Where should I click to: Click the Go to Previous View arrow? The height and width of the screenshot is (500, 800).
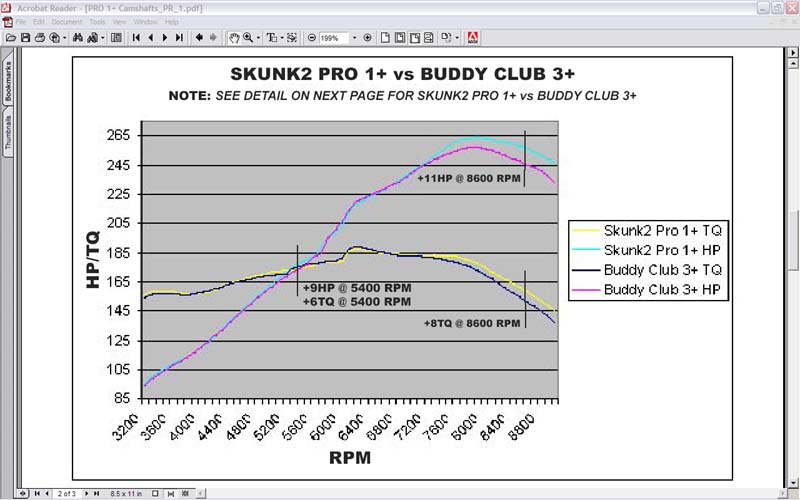(199, 38)
